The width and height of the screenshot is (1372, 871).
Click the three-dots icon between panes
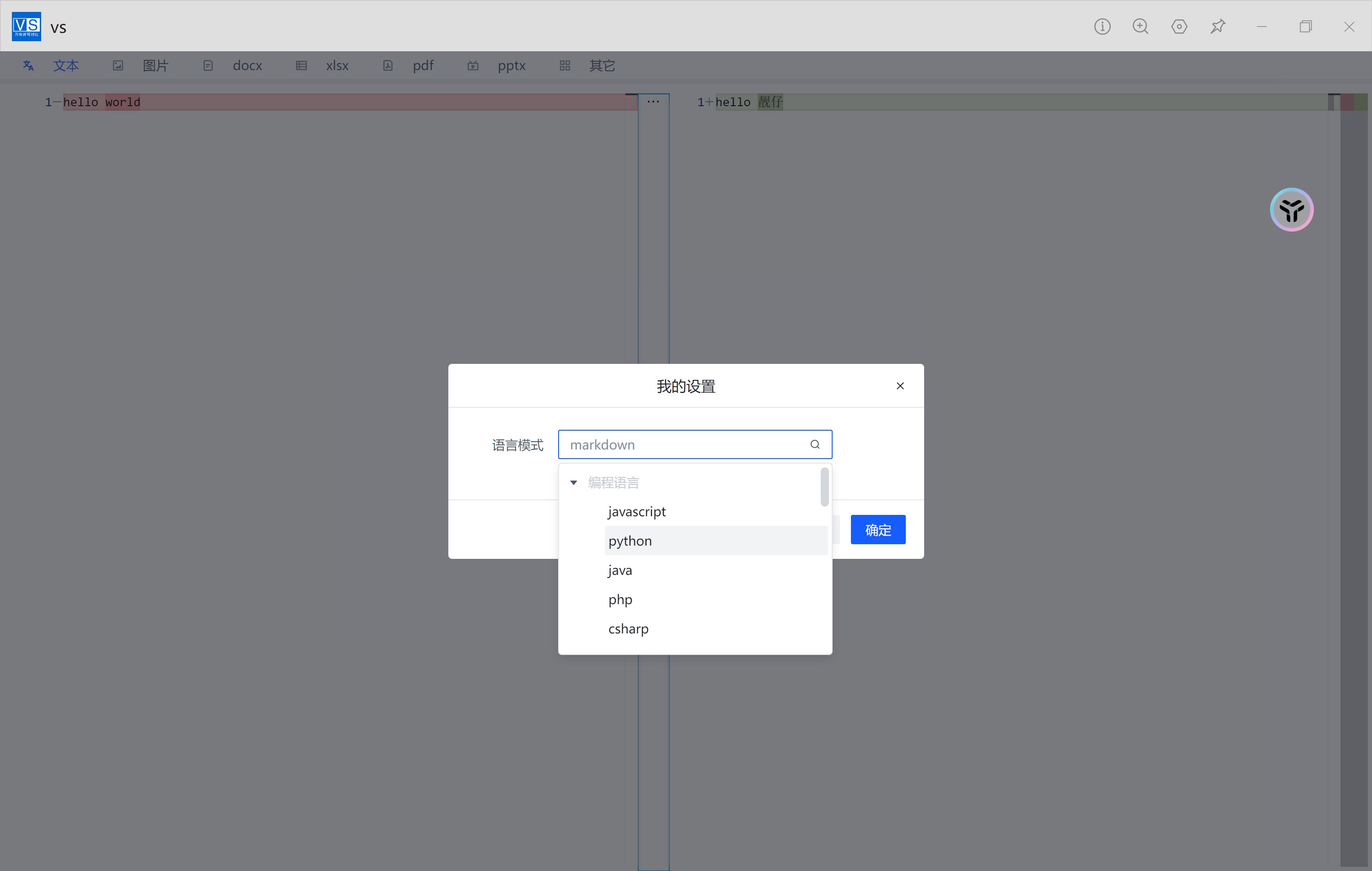point(654,102)
